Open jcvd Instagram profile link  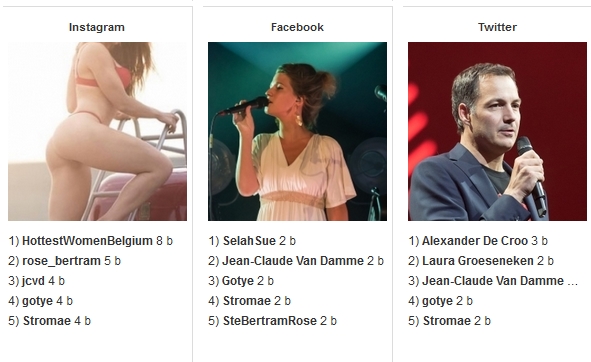tap(33, 281)
